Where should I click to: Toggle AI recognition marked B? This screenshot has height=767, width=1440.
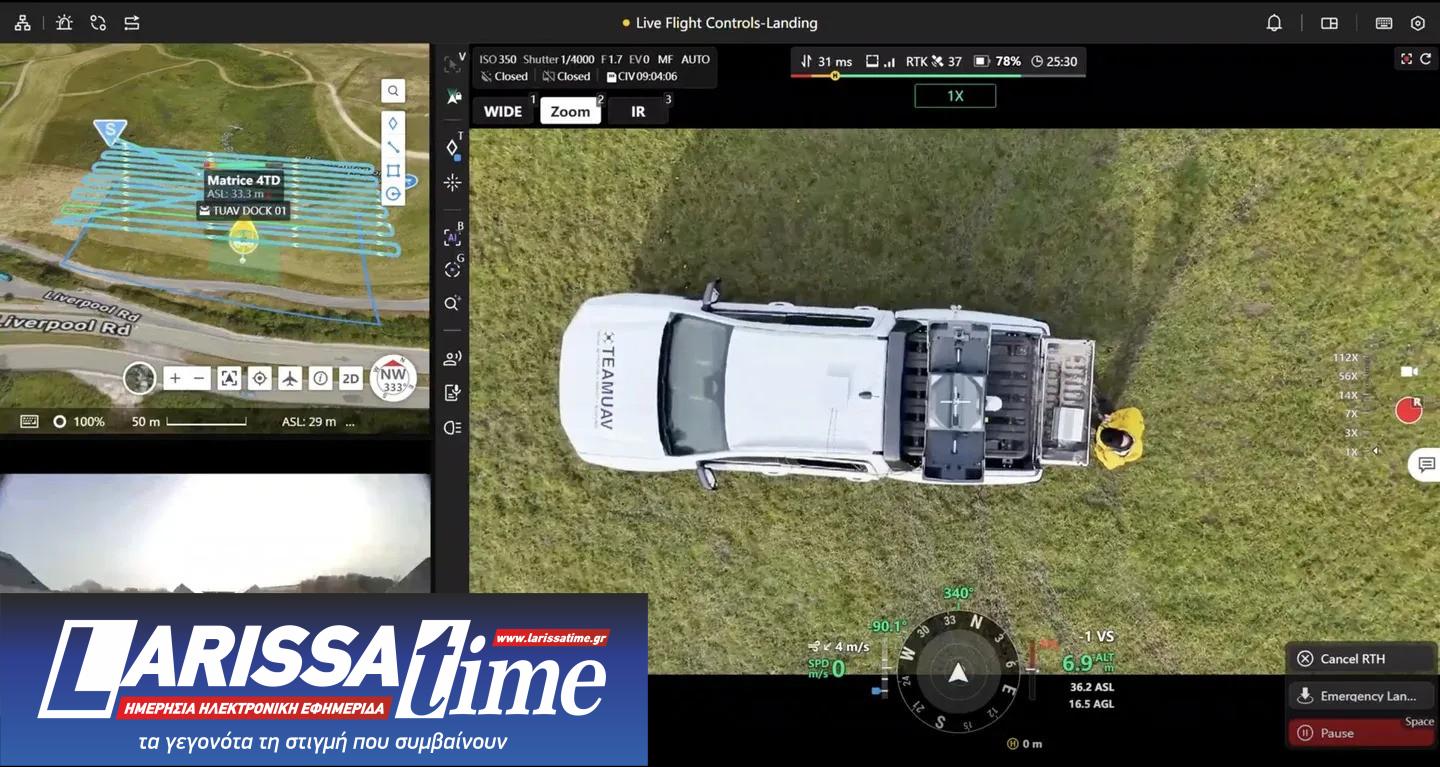click(x=452, y=237)
